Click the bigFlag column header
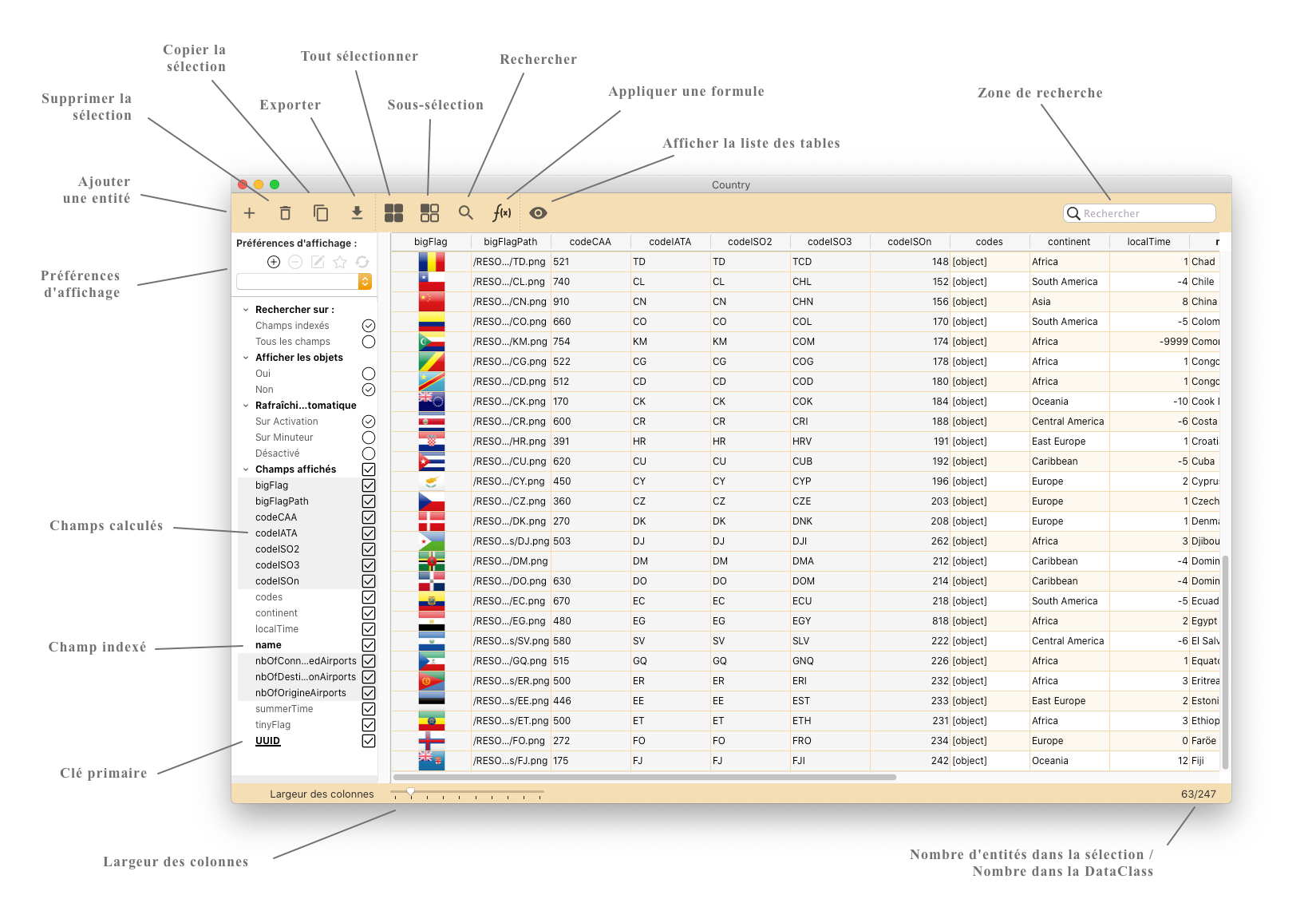The width and height of the screenshot is (1316, 903). (431, 242)
